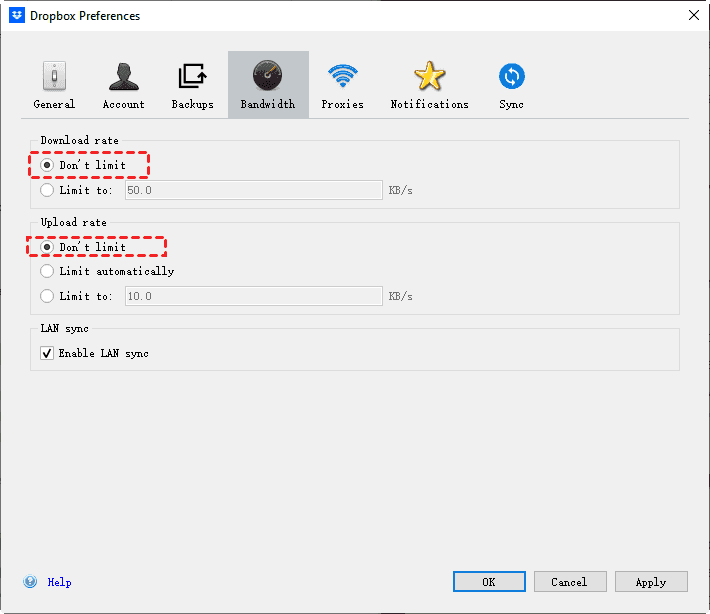Screen dimensions: 710x614
Task: Click the Download rate group label
Action: 80,140
